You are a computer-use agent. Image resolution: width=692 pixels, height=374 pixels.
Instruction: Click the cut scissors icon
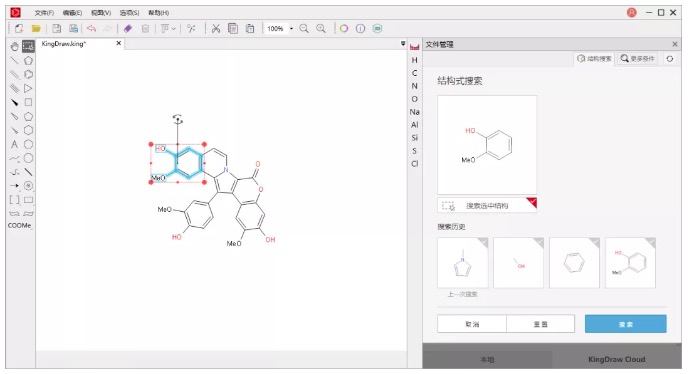pyautogui.click(x=216, y=29)
